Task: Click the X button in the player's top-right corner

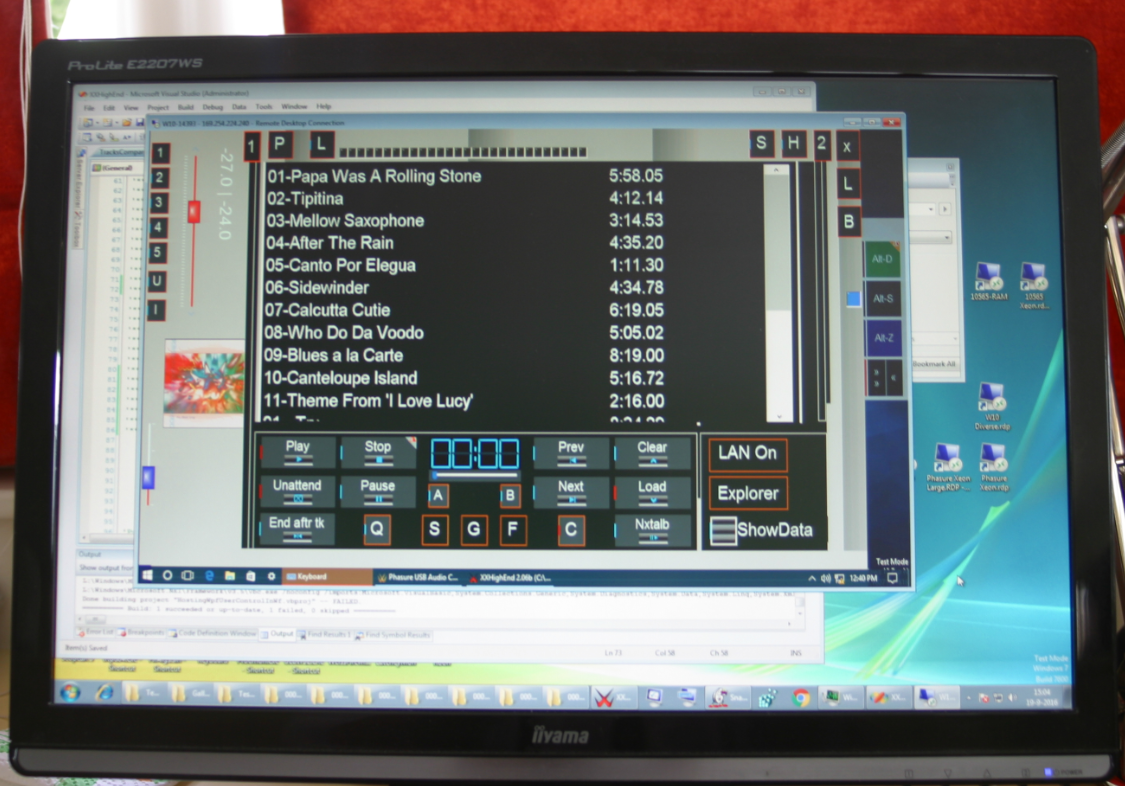Action: click(x=847, y=146)
